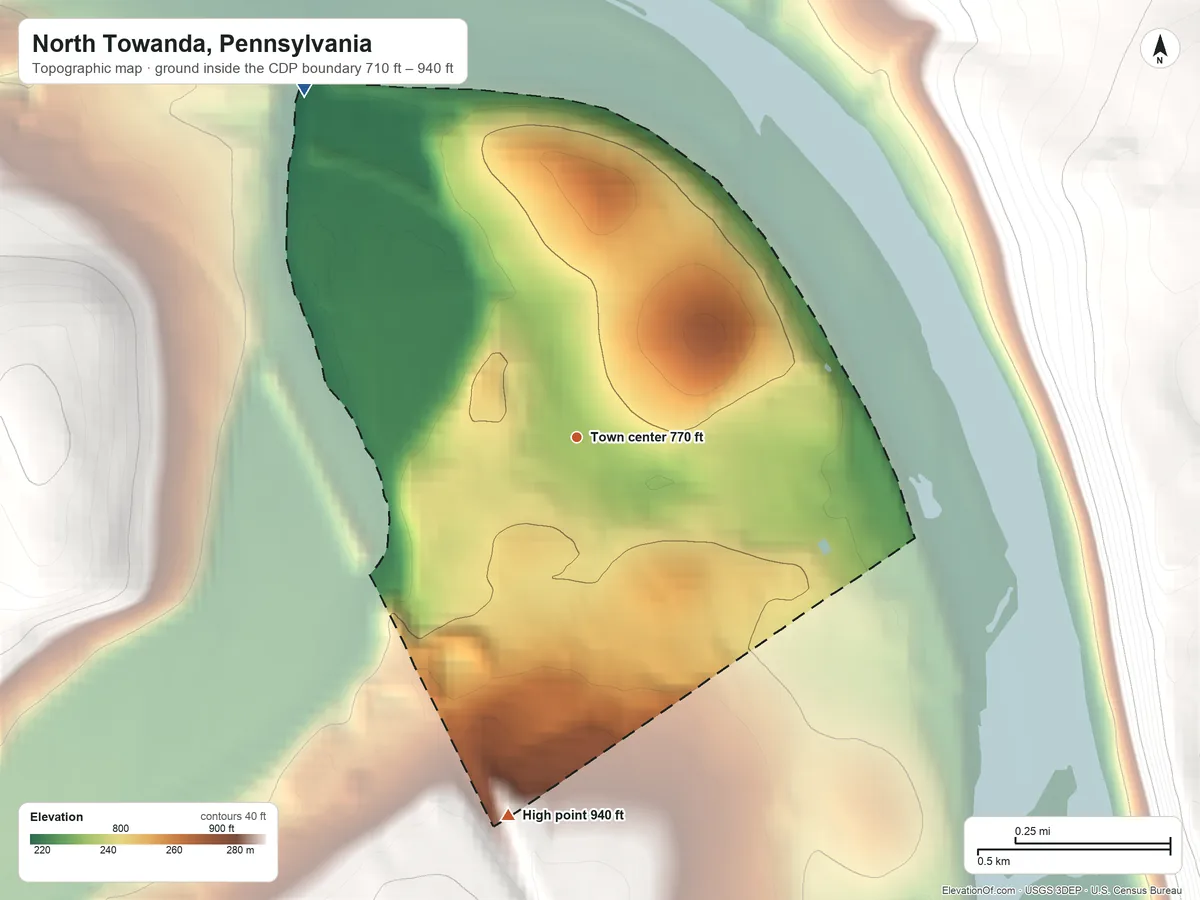The height and width of the screenshot is (900, 1200).
Task: Click the north arrow compass icon
Action: [1160, 49]
